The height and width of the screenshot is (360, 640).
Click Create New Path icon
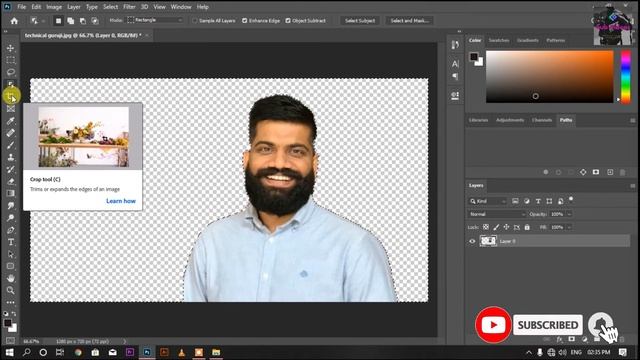click(610, 172)
